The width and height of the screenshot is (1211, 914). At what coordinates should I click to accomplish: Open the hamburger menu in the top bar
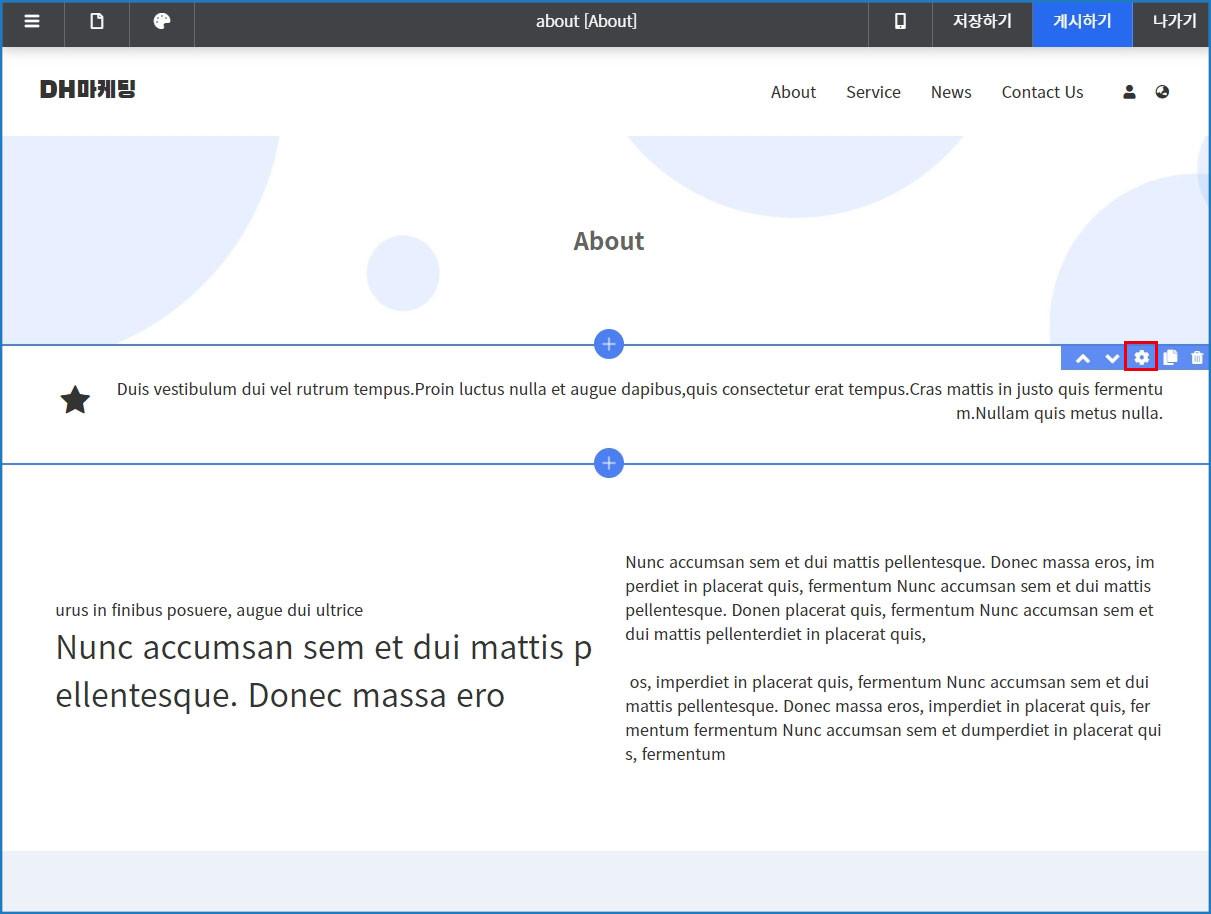point(32,22)
